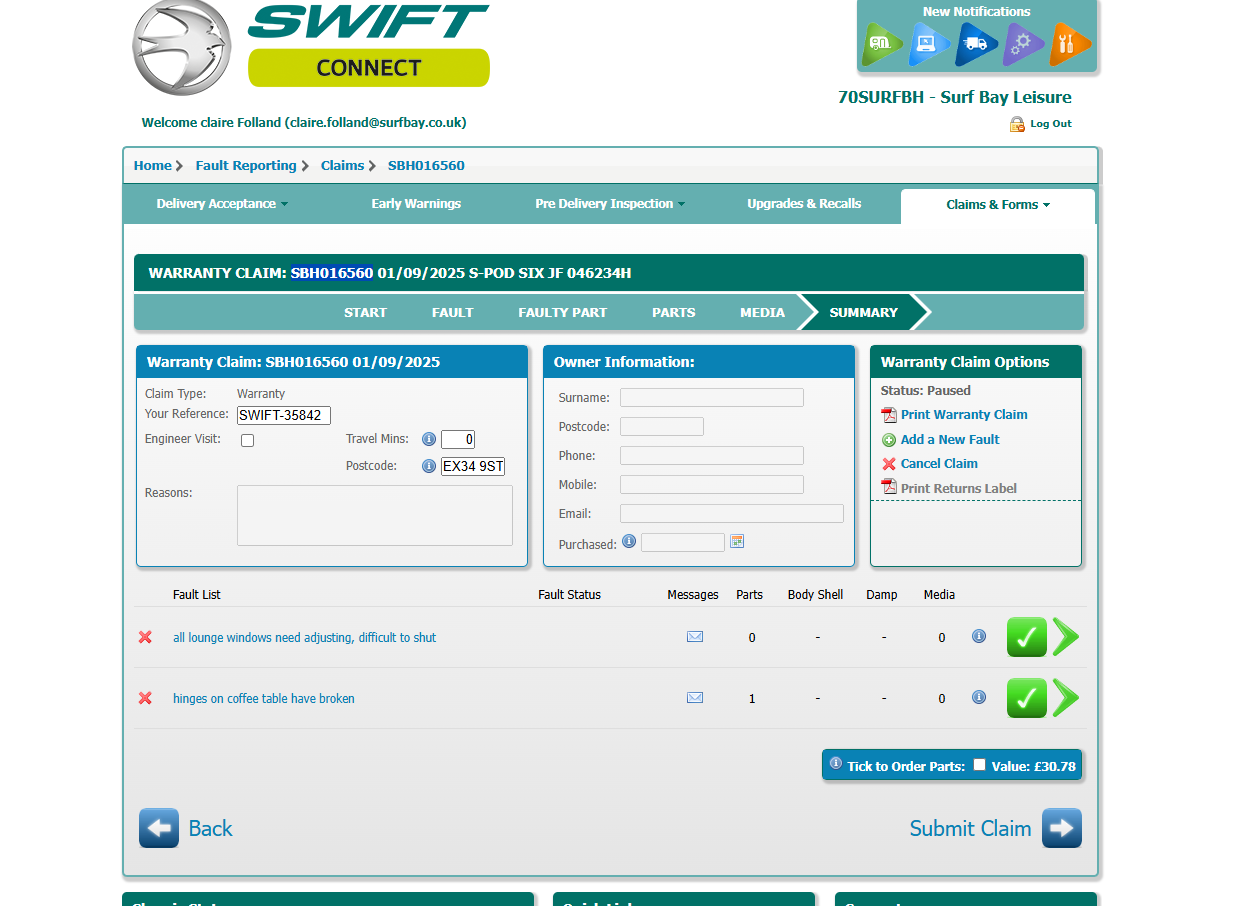Viewport: 1255px width, 906px height.
Task: Click green tick for coffee table hinges fault
Action: click(1027, 698)
